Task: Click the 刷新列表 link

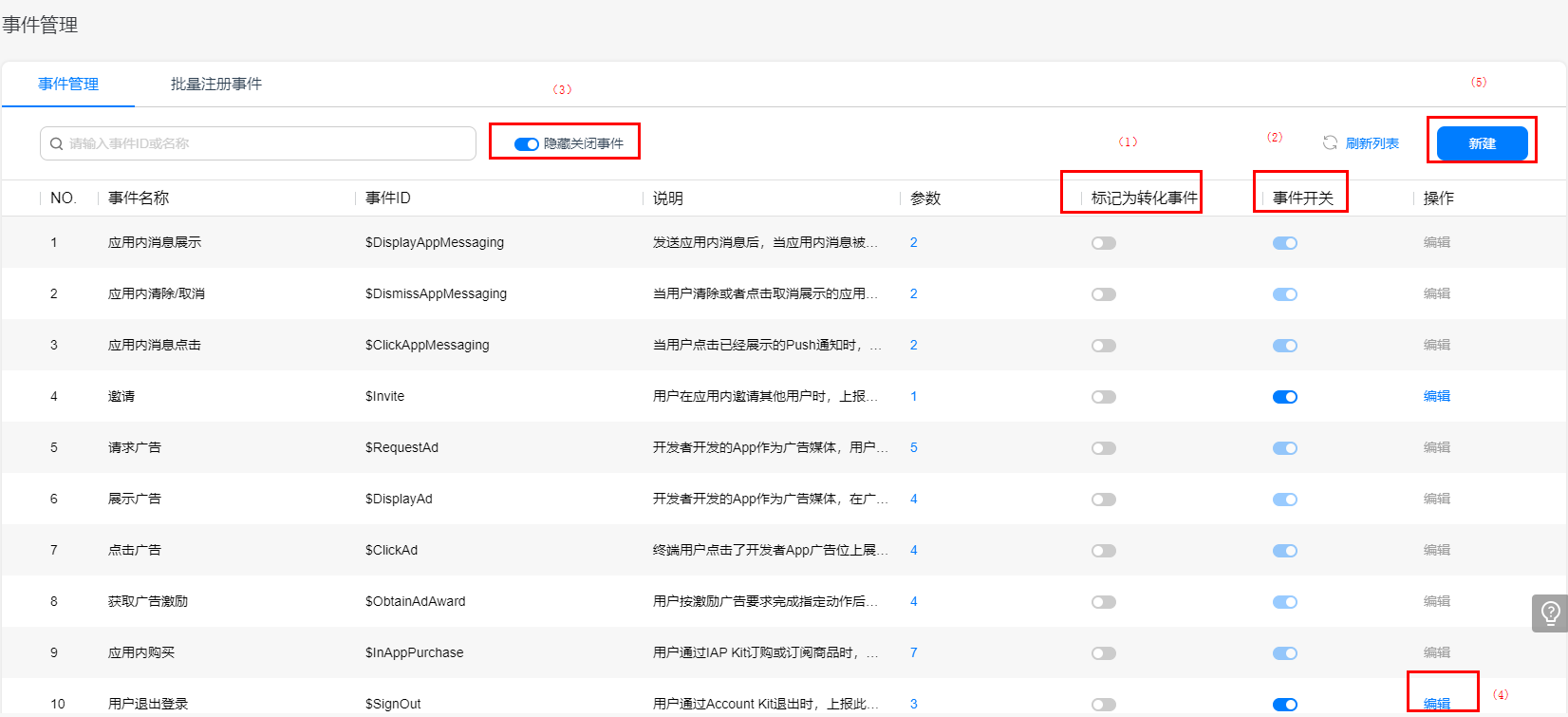Action: pos(1372,143)
